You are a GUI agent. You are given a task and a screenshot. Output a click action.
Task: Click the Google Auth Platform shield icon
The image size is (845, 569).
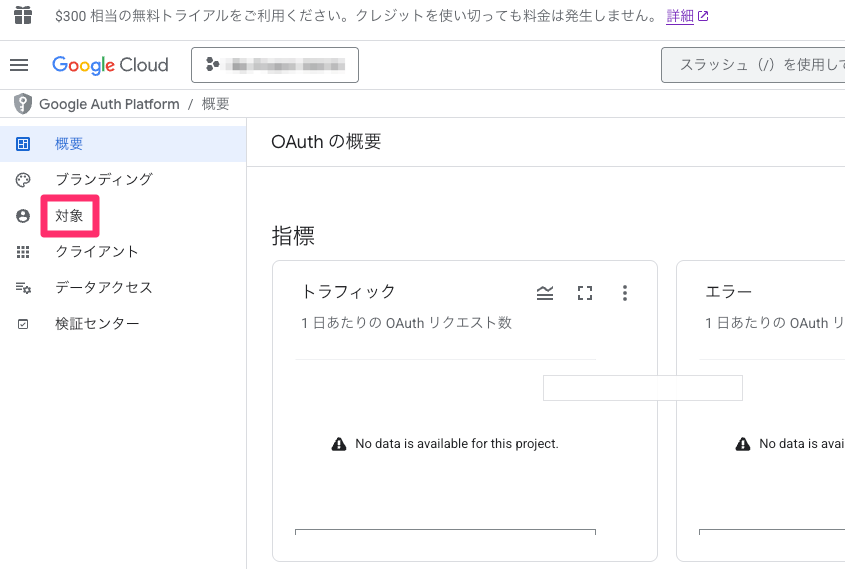coord(23,103)
